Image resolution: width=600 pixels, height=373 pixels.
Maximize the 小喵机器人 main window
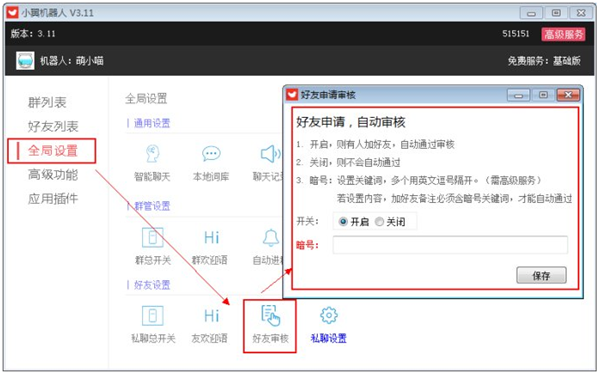pos(556,13)
